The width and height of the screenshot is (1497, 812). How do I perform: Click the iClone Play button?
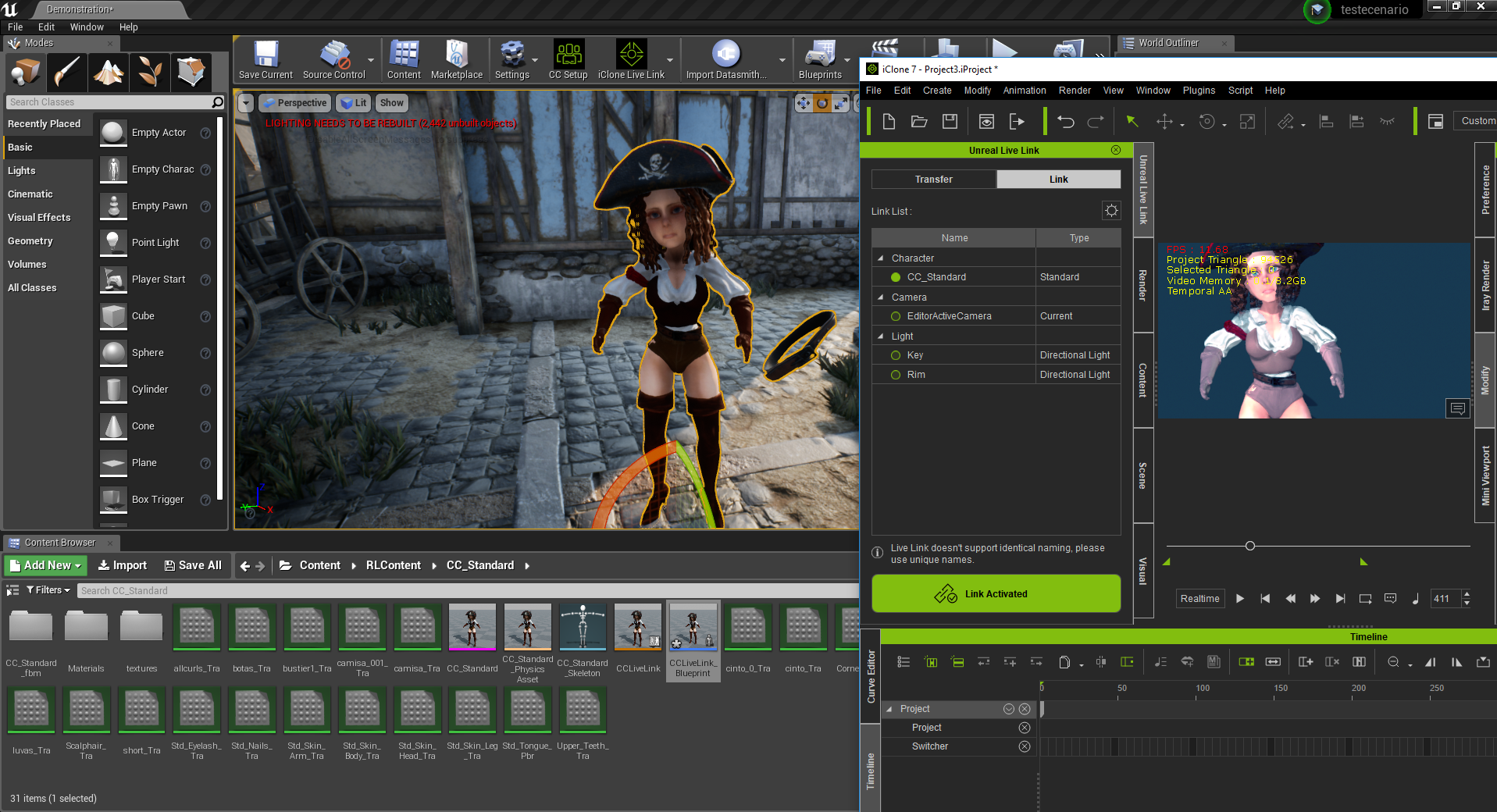click(x=1239, y=599)
